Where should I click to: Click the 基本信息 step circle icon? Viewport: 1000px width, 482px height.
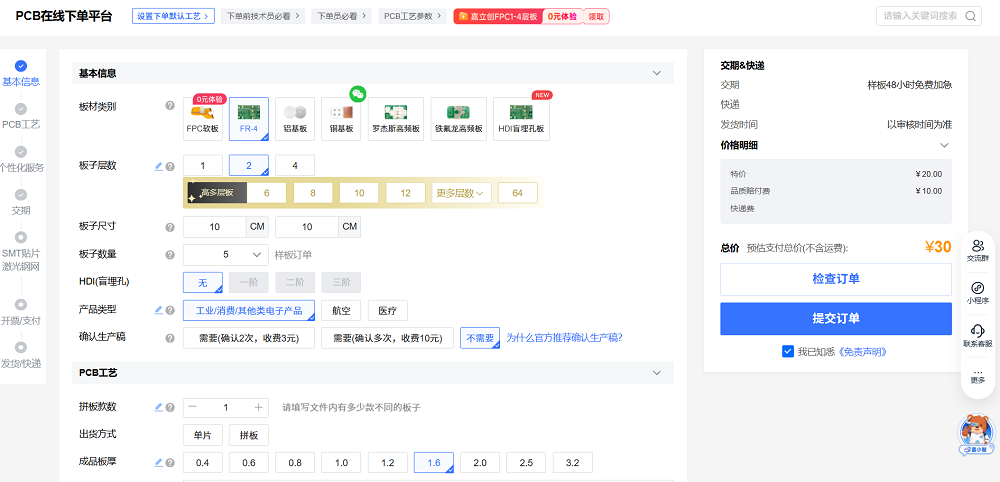21,66
